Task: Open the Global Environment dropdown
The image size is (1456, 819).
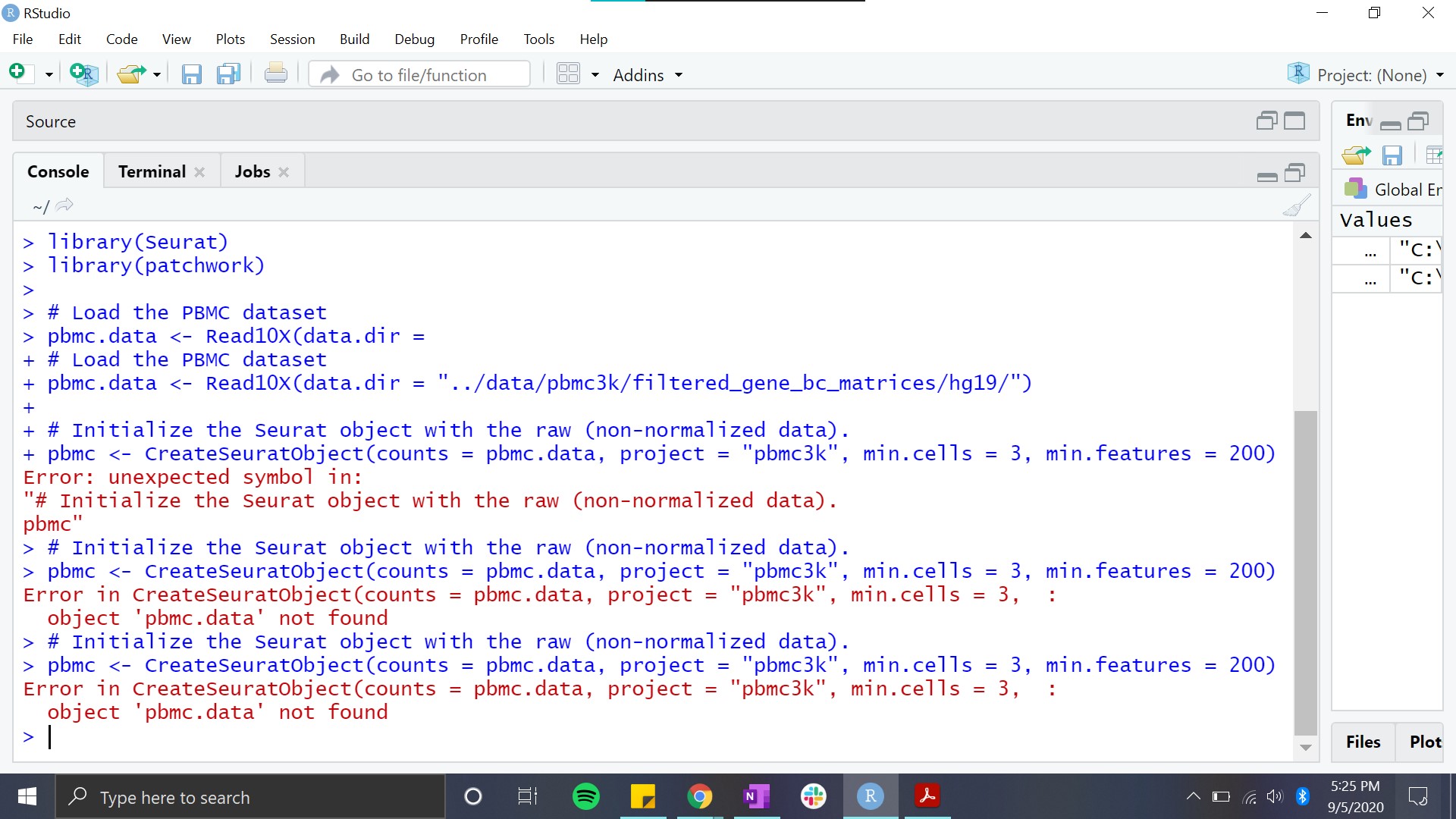Action: pos(1393,189)
